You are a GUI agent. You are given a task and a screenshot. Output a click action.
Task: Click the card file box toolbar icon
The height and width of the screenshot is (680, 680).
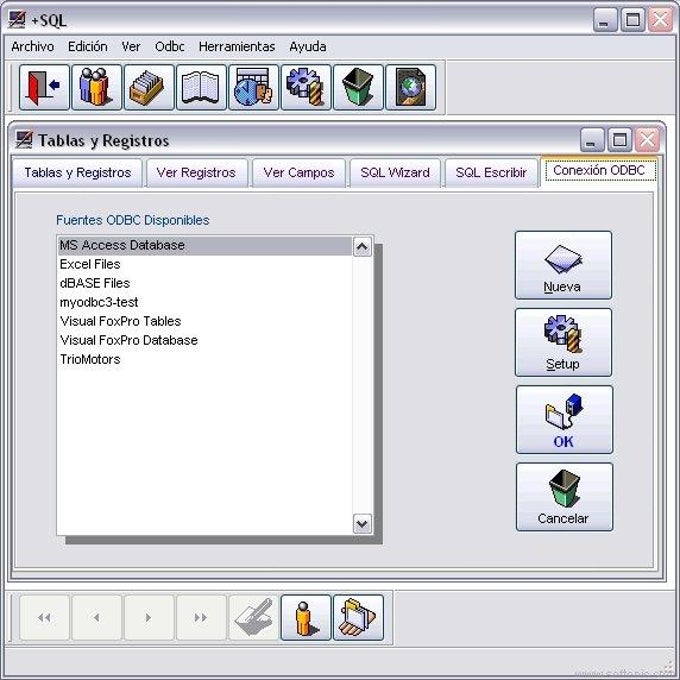point(149,87)
